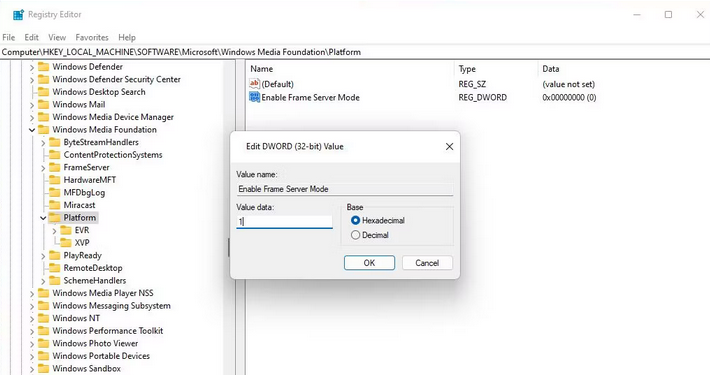Click the Windows NT folder icon
710x375 pixels.
tap(43, 318)
